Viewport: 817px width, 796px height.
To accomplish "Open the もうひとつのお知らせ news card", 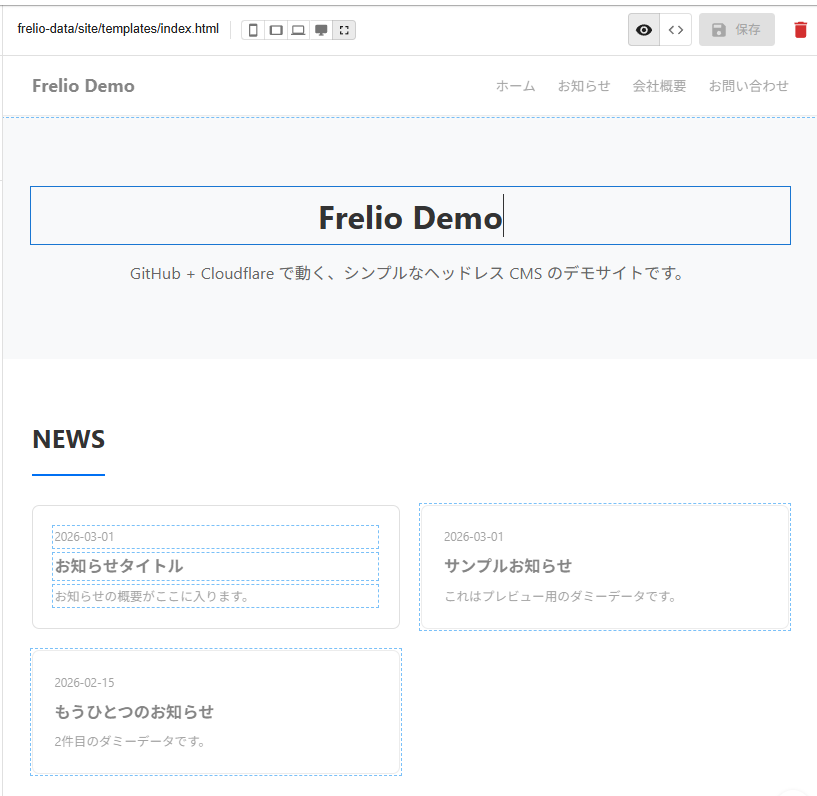I will (x=216, y=712).
